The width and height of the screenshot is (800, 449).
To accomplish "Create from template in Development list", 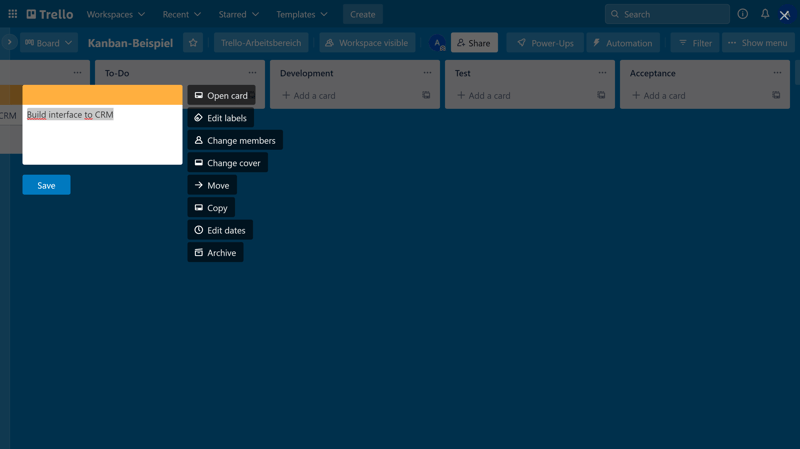I will [x=426, y=95].
